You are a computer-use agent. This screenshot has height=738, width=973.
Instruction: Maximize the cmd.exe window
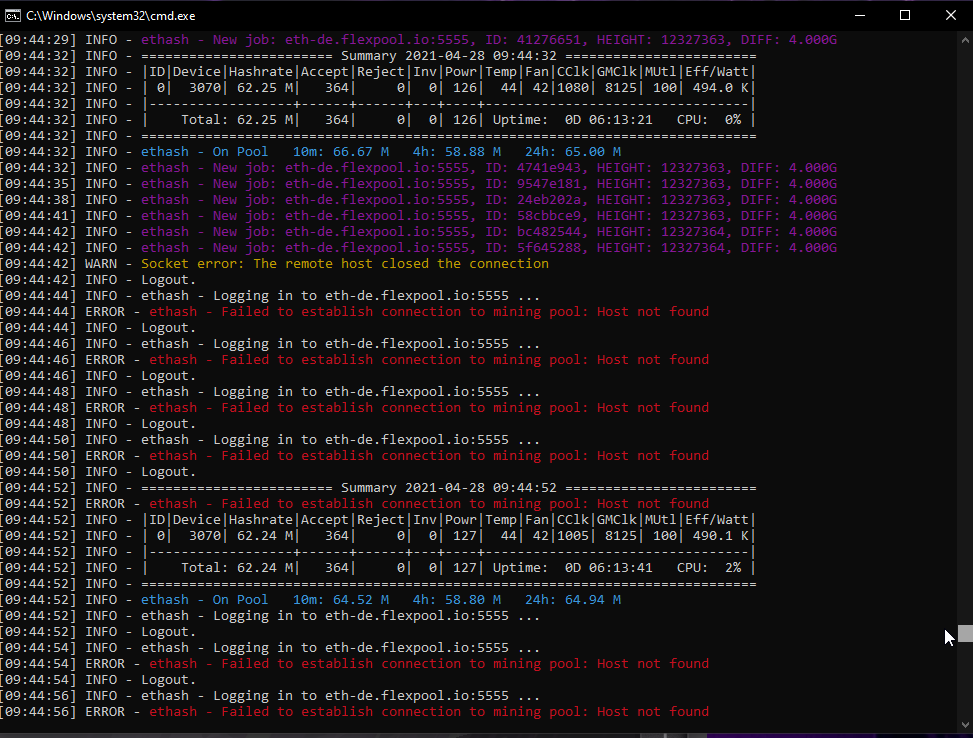[x=905, y=16]
